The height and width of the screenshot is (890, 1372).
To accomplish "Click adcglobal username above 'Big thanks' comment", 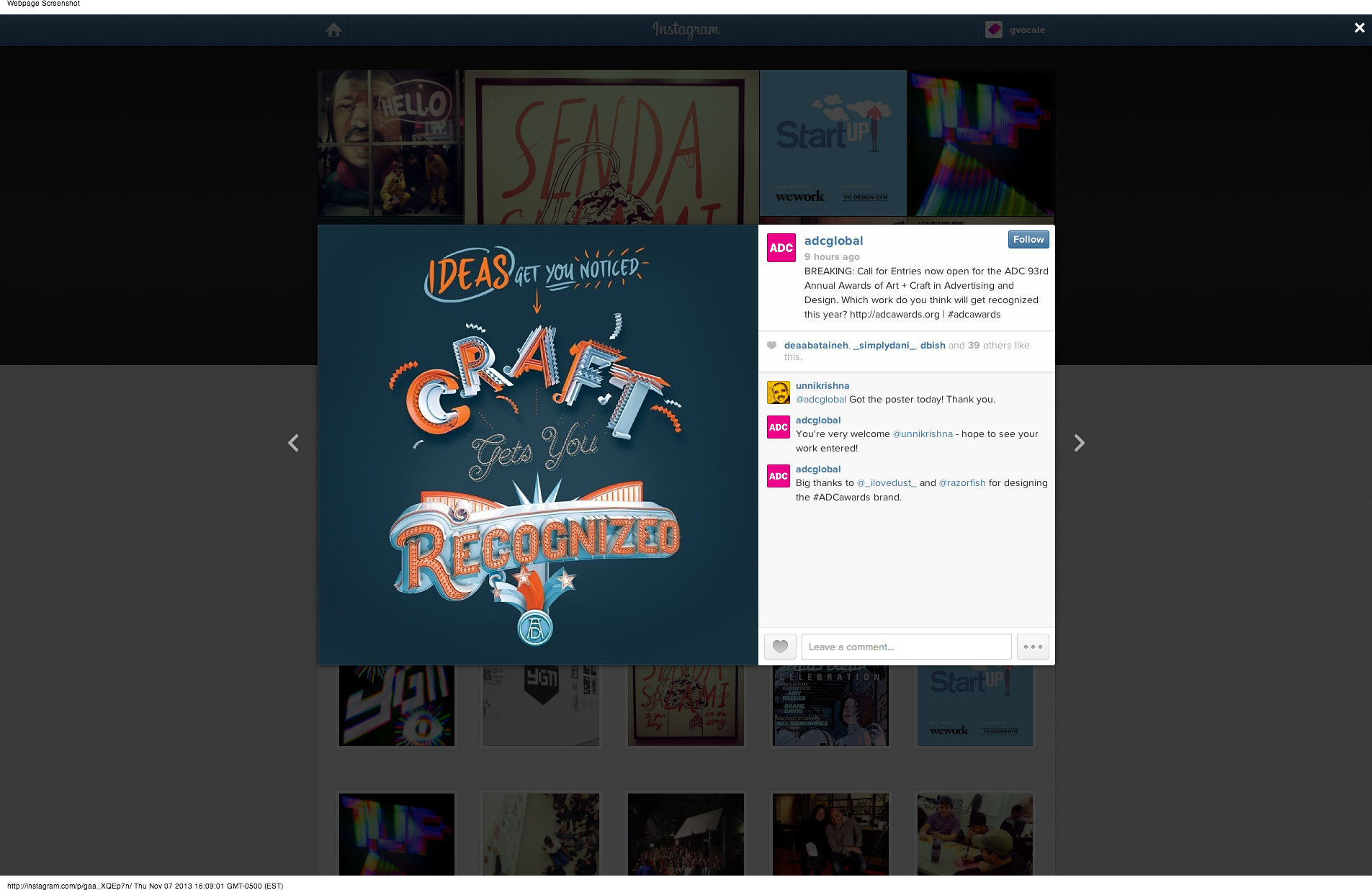I will coord(818,469).
